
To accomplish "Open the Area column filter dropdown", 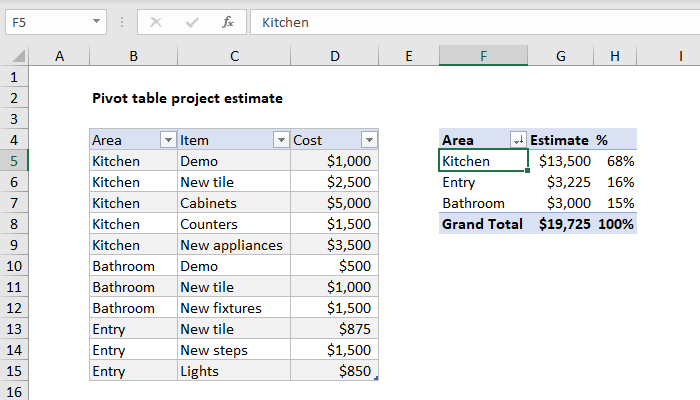I will click(x=168, y=140).
